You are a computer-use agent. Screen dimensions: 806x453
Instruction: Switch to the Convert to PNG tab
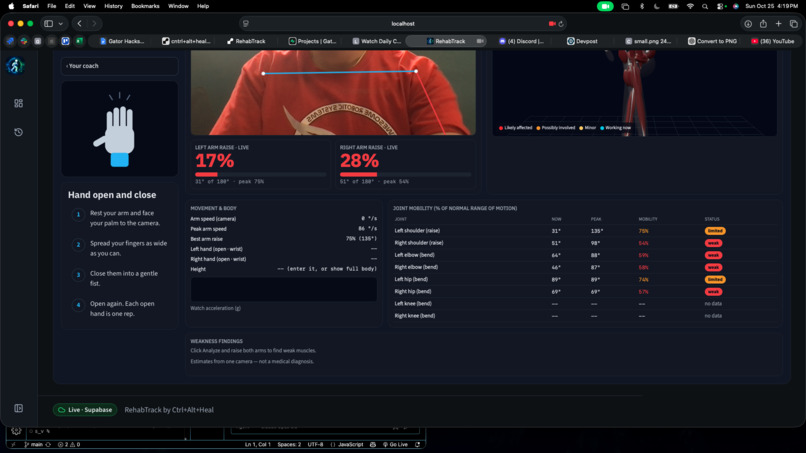(712, 41)
